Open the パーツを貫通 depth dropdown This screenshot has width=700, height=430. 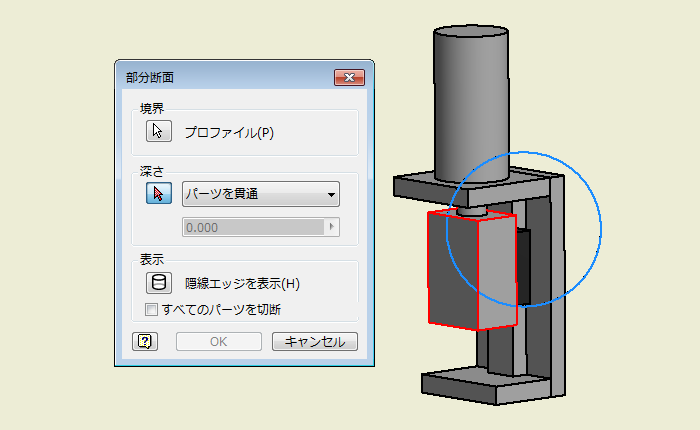(261, 194)
